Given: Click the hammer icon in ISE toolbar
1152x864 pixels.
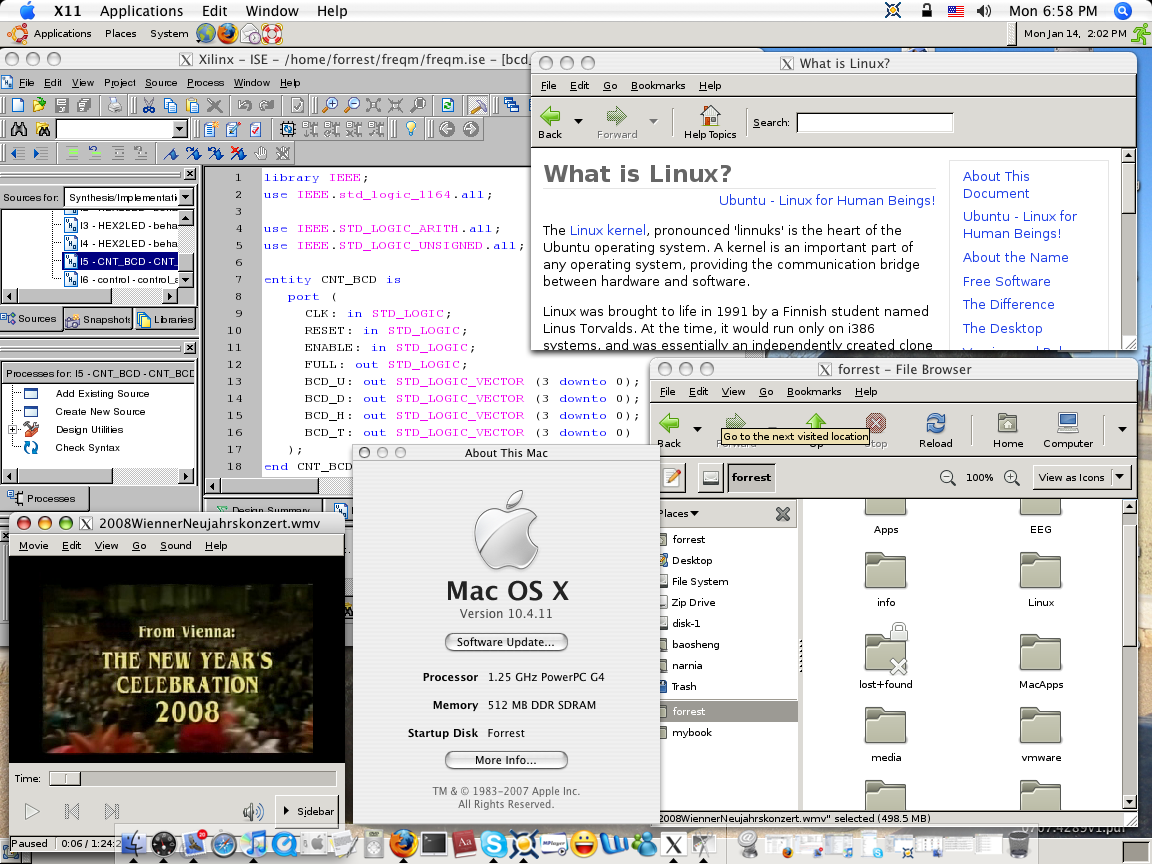Looking at the screenshot, I should pyautogui.click(x=478, y=106).
